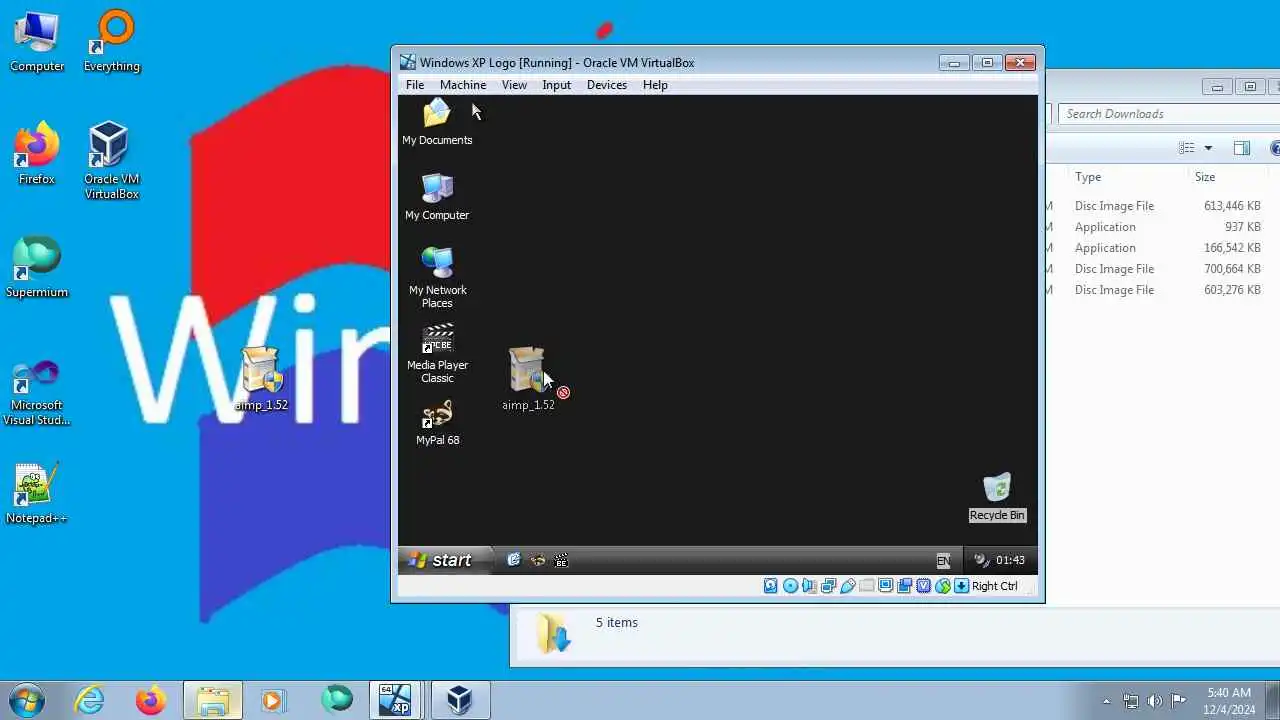Image resolution: width=1280 pixels, height=720 pixels.
Task: Click the Windows 7 Start orb
Action: coord(26,700)
